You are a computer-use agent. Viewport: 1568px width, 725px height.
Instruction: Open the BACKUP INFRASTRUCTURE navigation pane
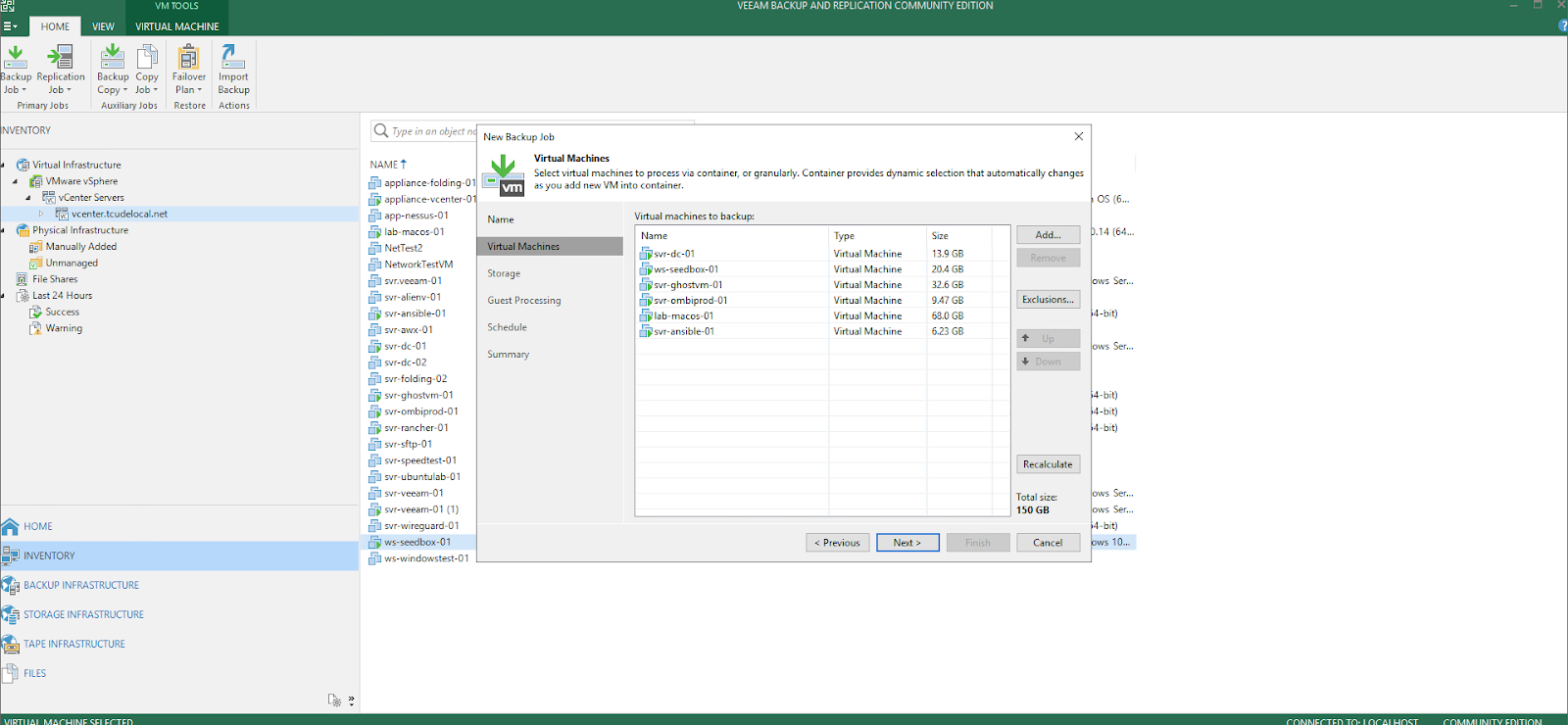tap(179, 585)
